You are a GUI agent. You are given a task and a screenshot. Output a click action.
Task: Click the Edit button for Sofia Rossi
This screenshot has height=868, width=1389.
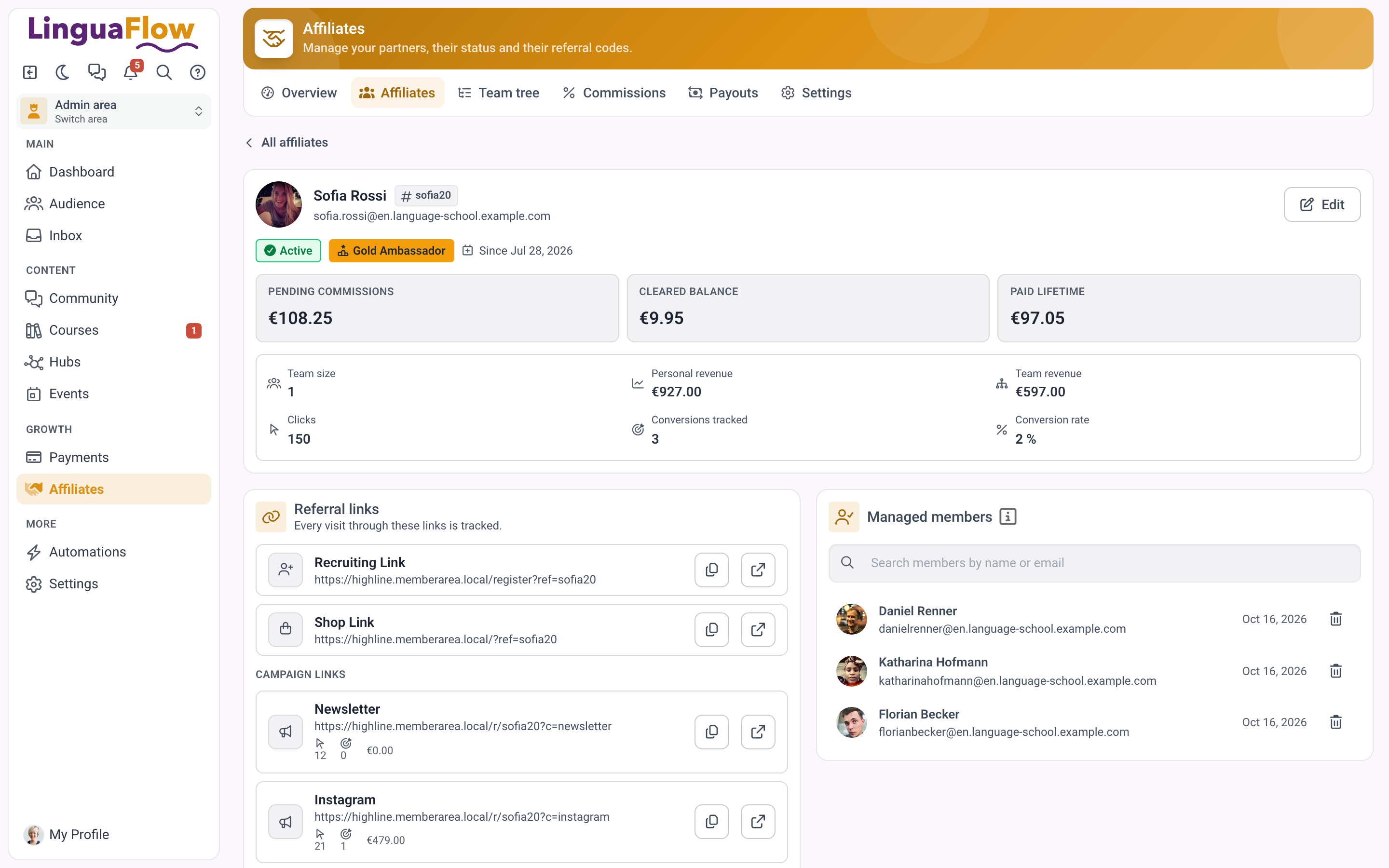1322,204
